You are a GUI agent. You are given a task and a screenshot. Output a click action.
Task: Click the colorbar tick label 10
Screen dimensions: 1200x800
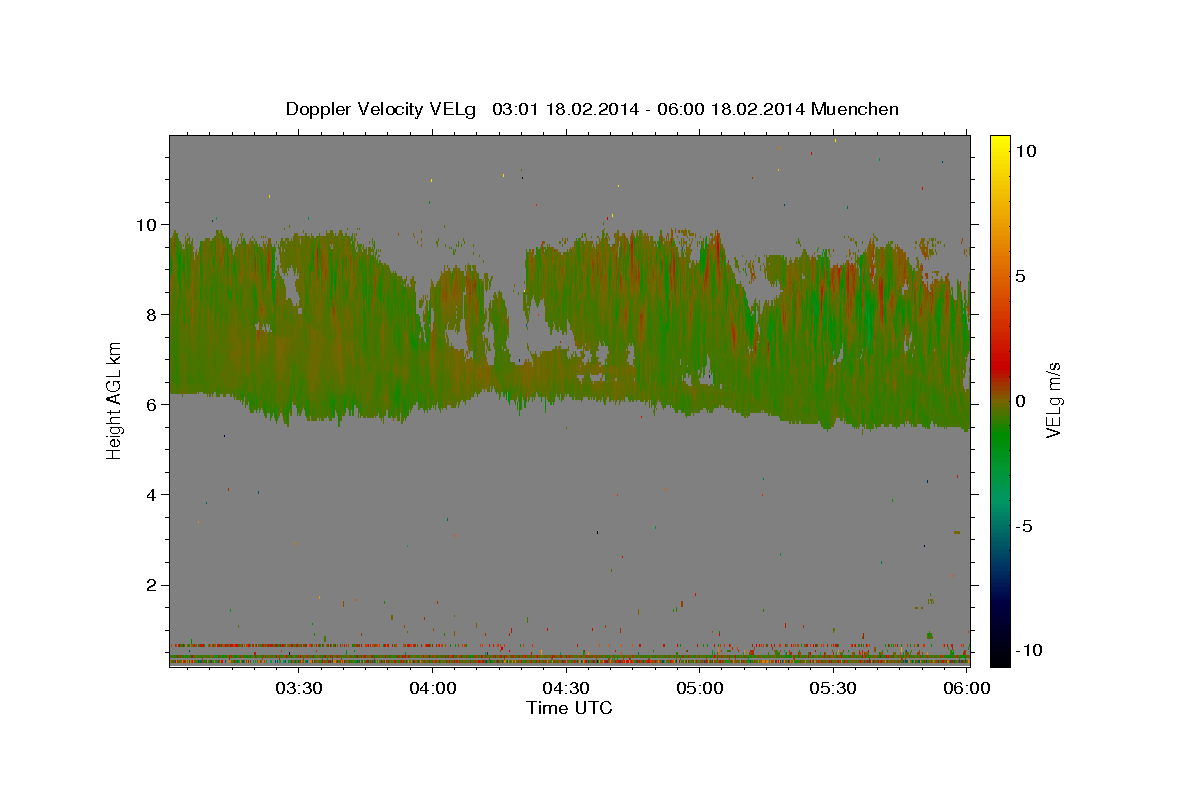coord(1025,150)
